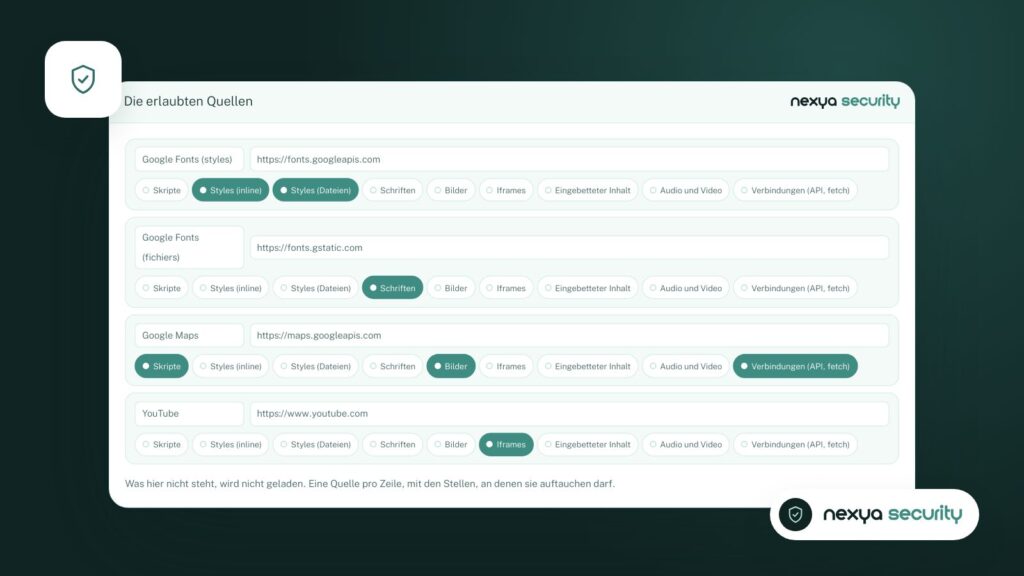Edit the https://www.youtube.com URL field
The image size is (1024, 576).
(569, 414)
